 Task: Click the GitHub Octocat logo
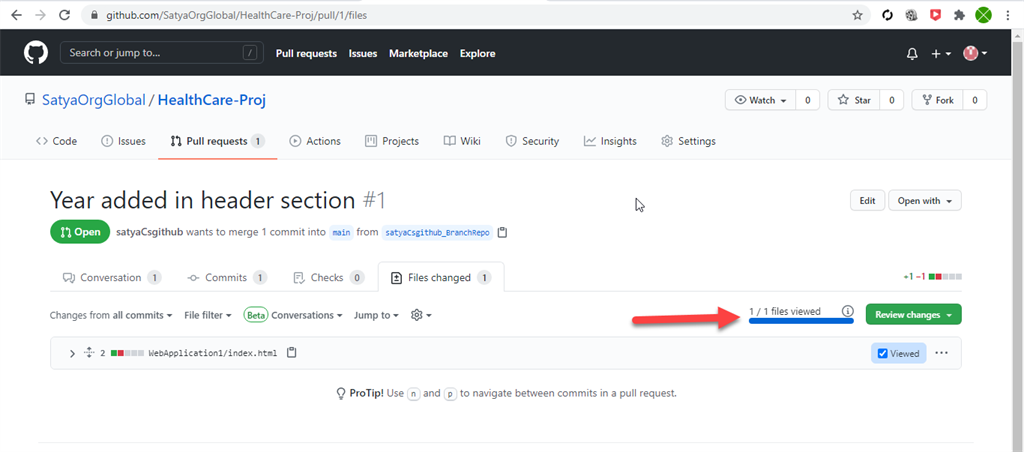click(36, 53)
